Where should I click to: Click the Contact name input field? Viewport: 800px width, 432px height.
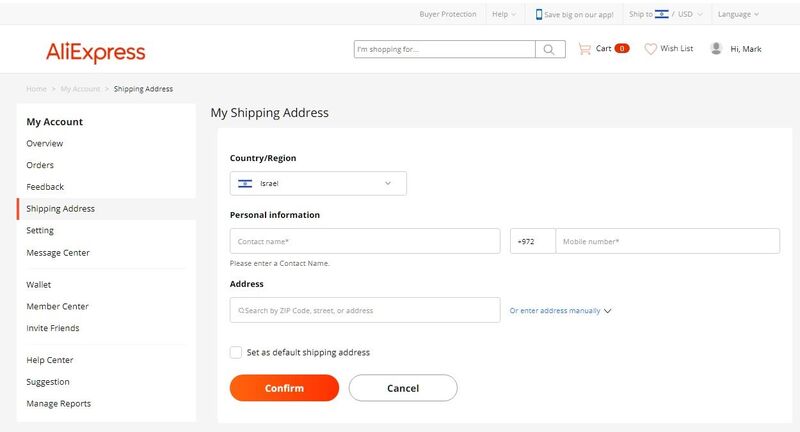365,241
